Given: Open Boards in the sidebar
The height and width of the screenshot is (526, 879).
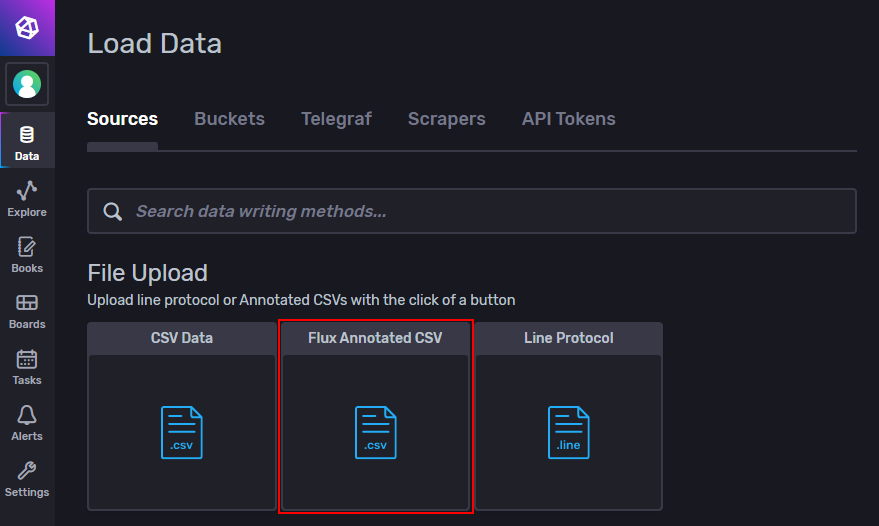Looking at the screenshot, I should (27, 311).
